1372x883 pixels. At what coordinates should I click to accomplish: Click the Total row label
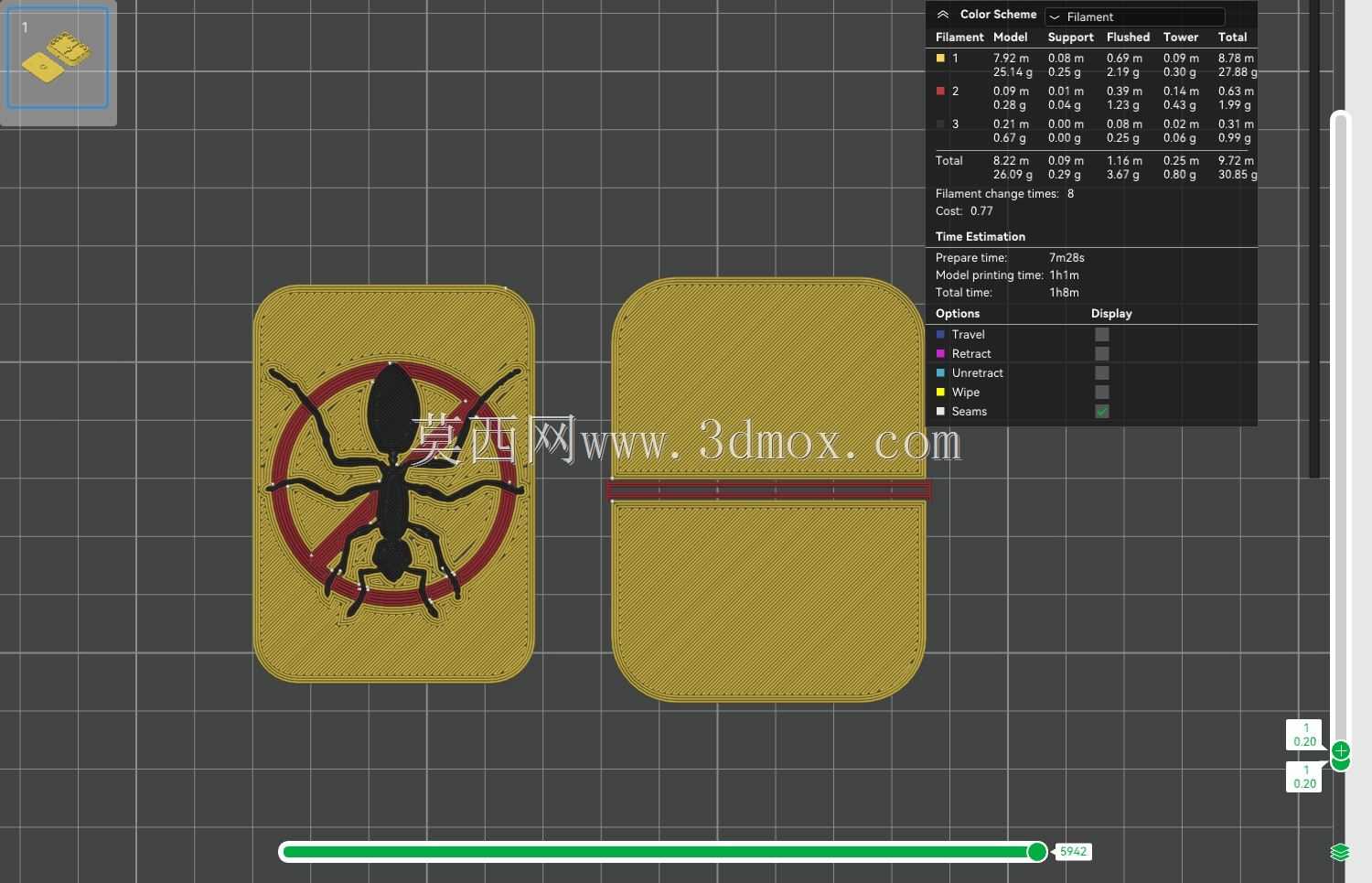(949, 161)
